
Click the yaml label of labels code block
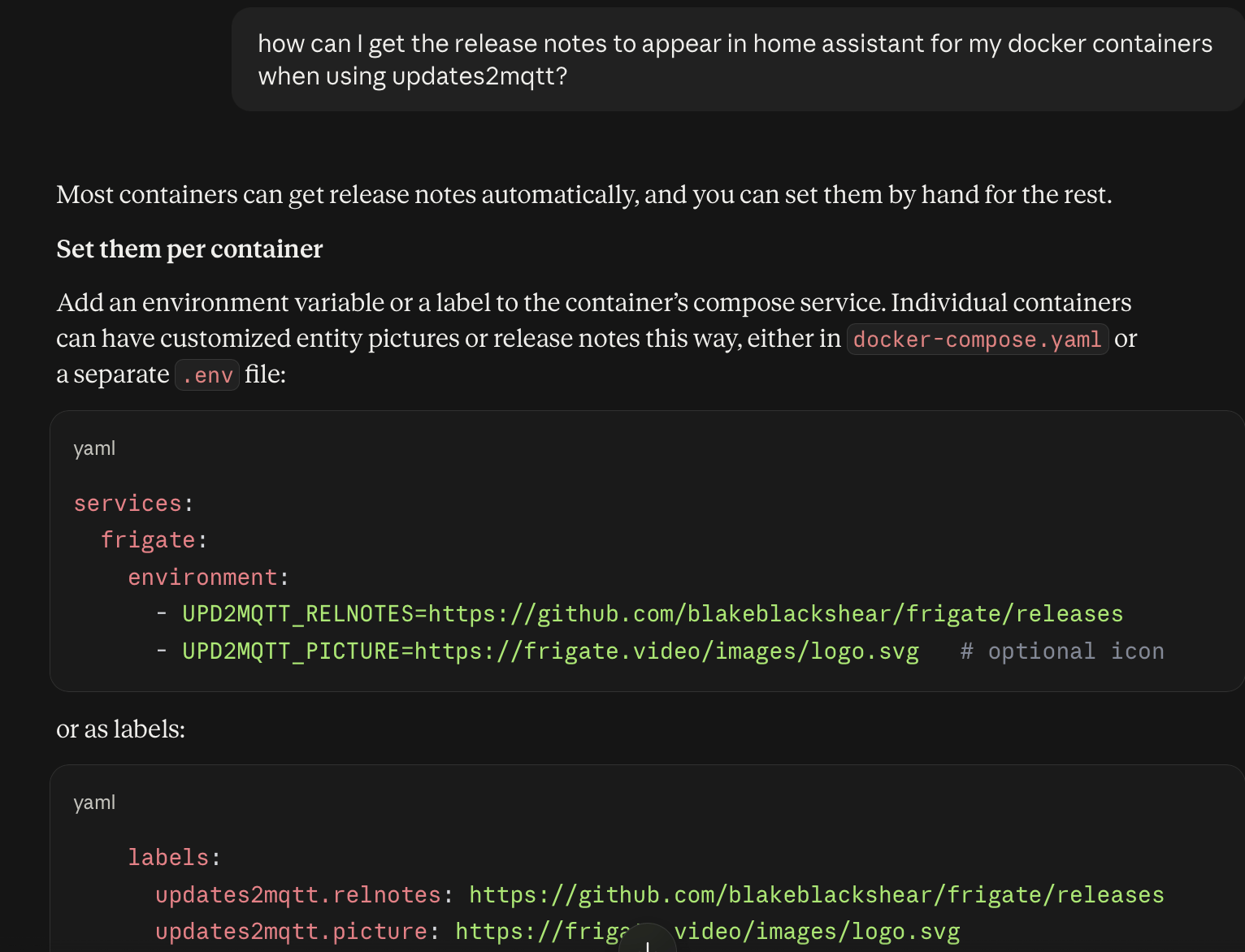[94, 803]
